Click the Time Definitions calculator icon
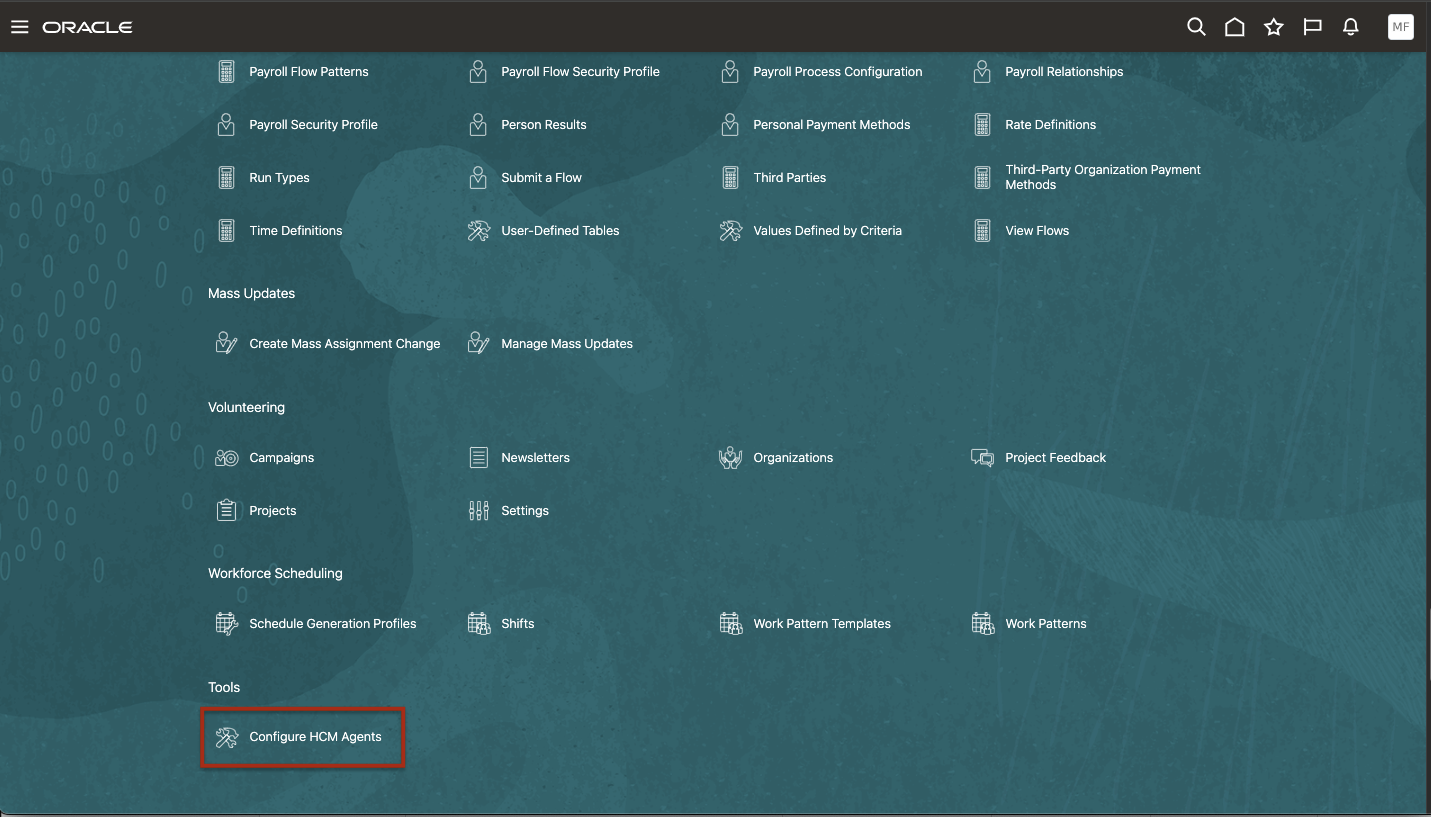Screen dimensions: 1431x817 coord(226,231)
